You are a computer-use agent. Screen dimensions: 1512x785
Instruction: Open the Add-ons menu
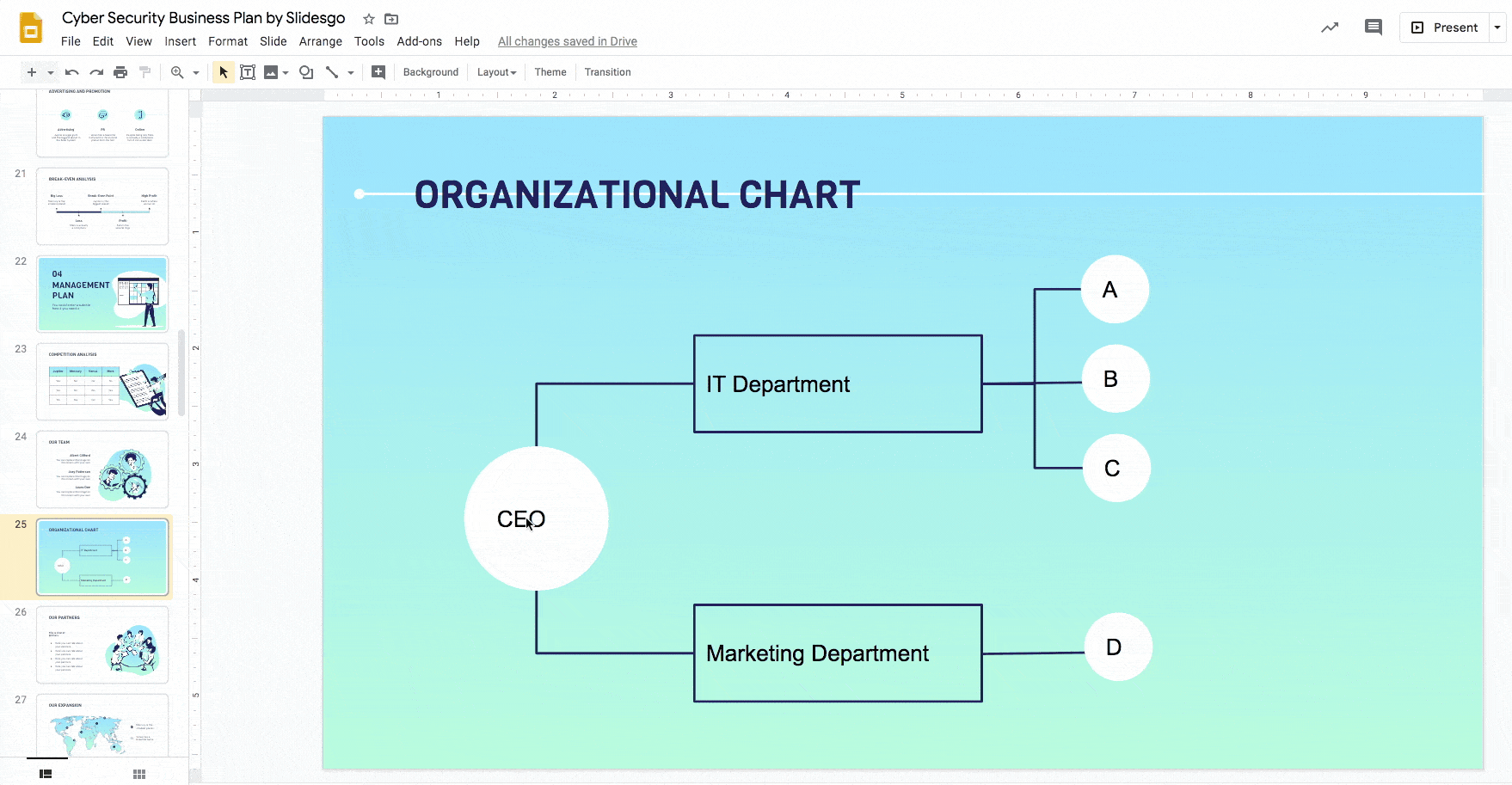pos(420,41)
